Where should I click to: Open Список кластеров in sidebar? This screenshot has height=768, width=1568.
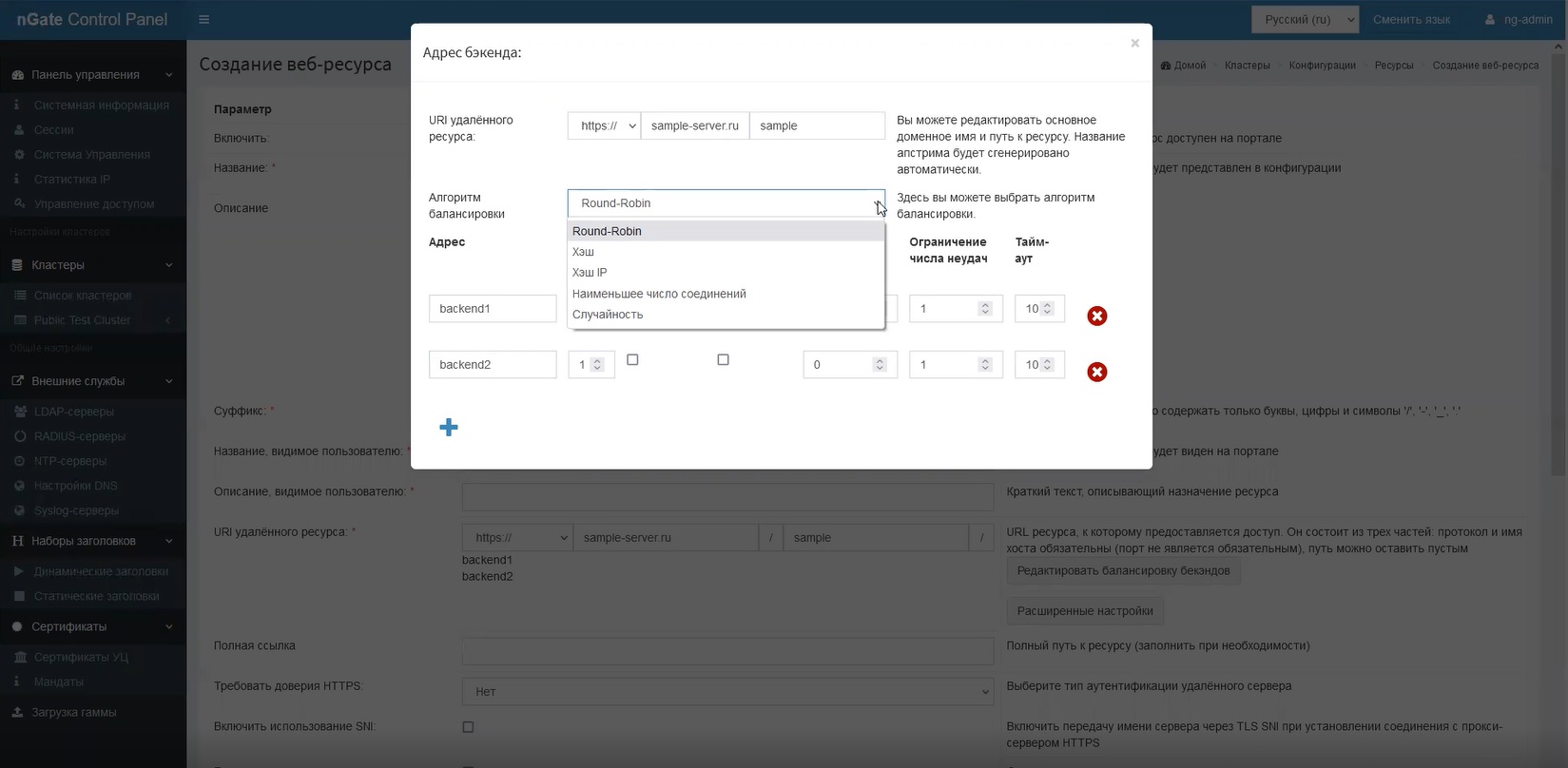[x=93, y=296]
